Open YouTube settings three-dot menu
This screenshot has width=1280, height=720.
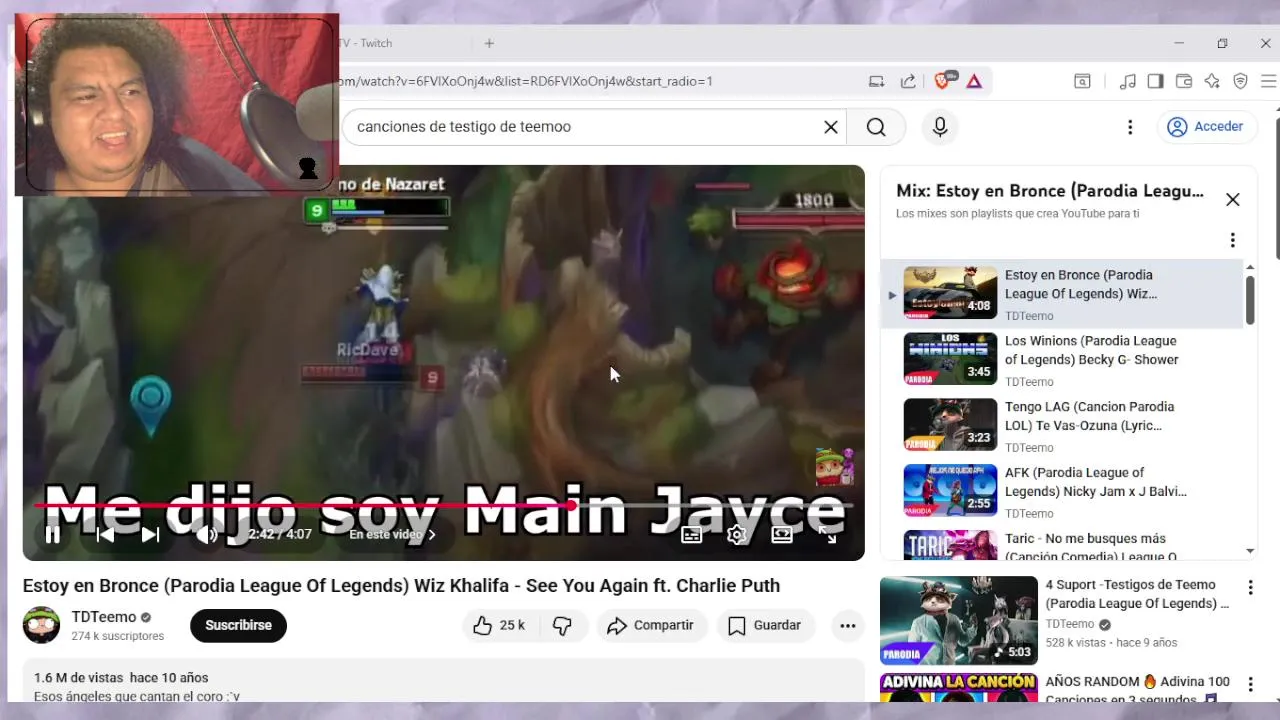[1130, 127]
